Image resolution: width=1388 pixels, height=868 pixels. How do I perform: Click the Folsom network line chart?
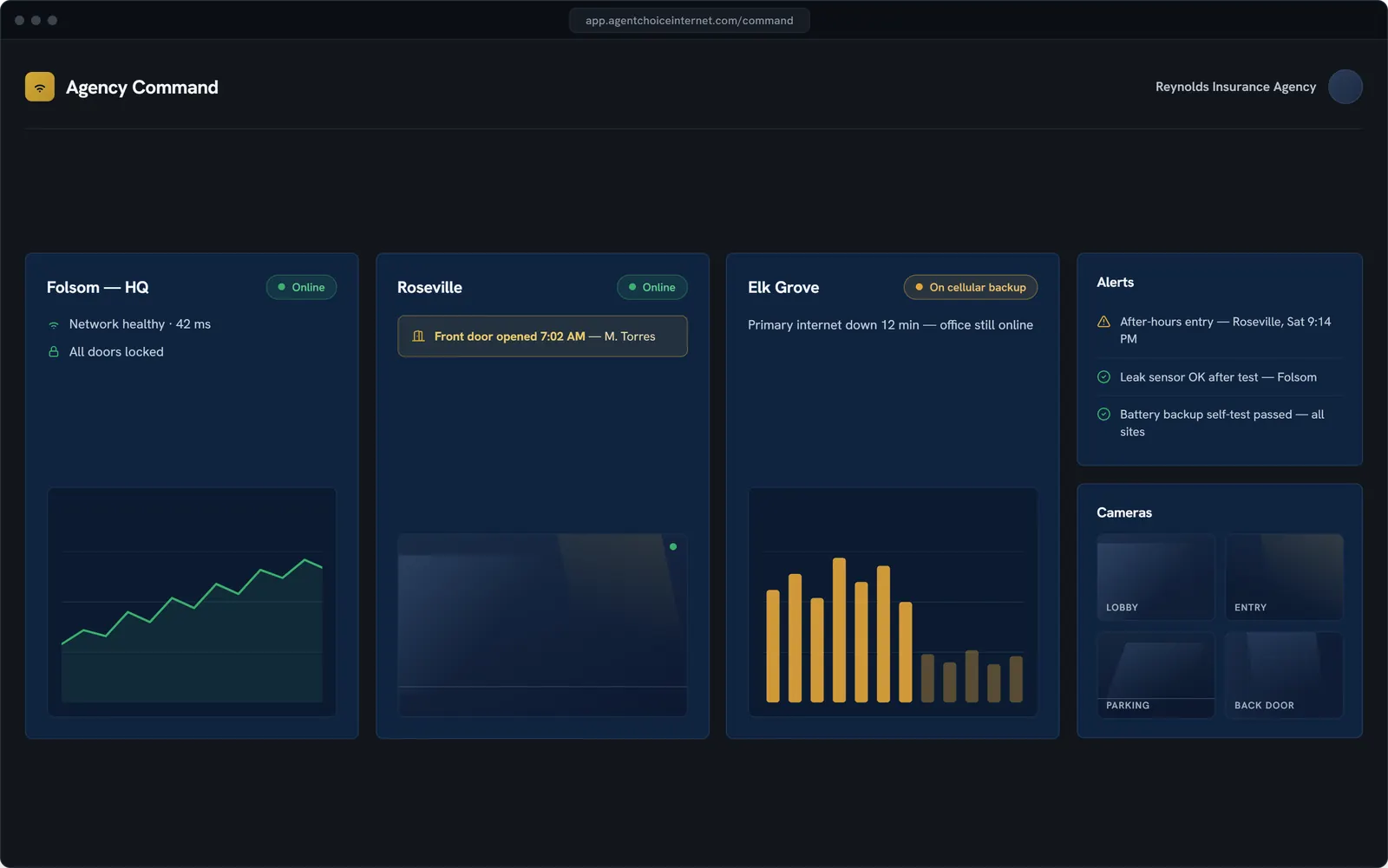tap(192, 602)
